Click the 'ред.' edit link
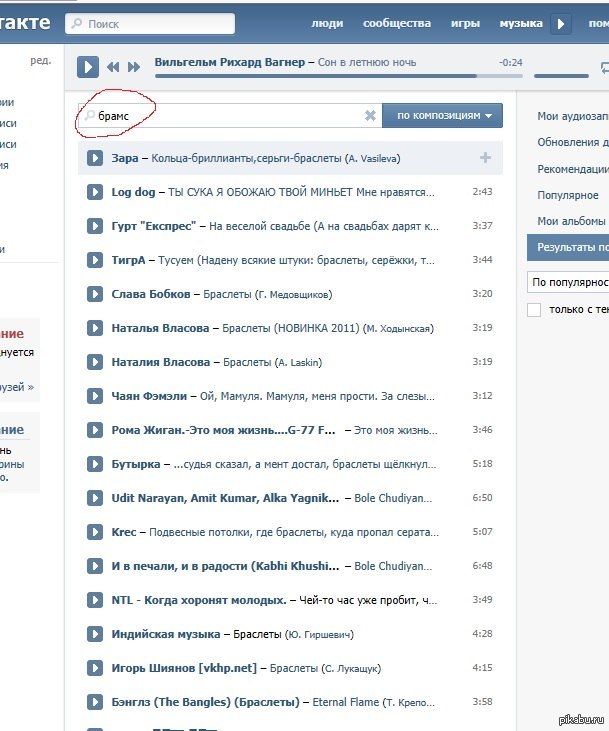Screen dimensions: 609x731 (x=41, y=61)
